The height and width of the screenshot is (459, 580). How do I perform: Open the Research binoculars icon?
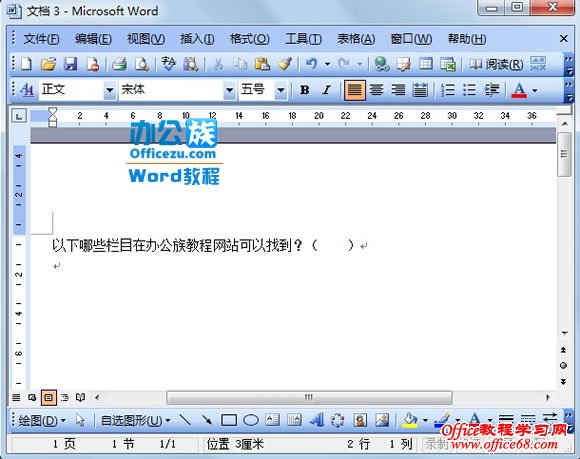click(191, 64)
